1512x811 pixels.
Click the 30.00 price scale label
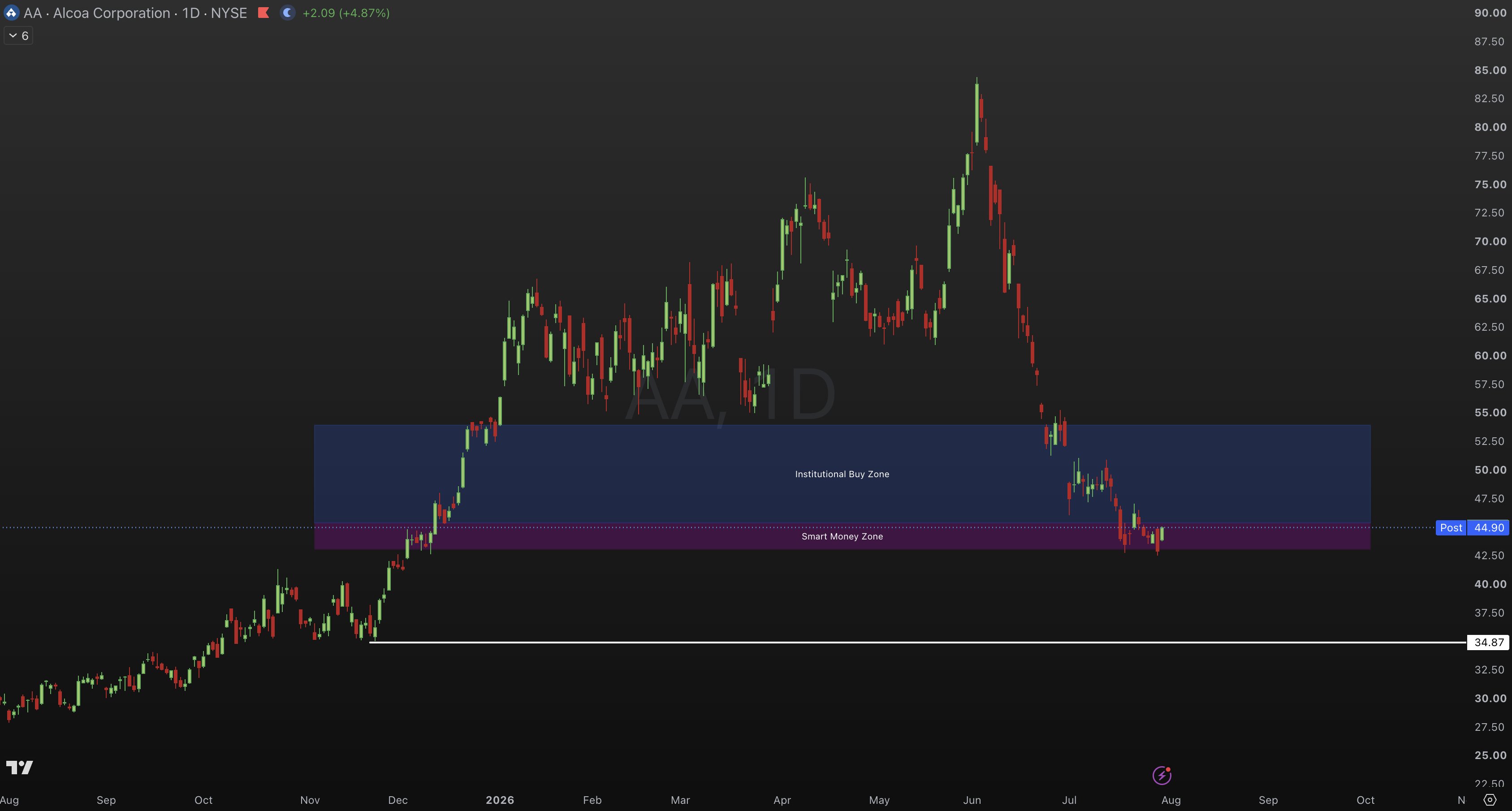1490,699
